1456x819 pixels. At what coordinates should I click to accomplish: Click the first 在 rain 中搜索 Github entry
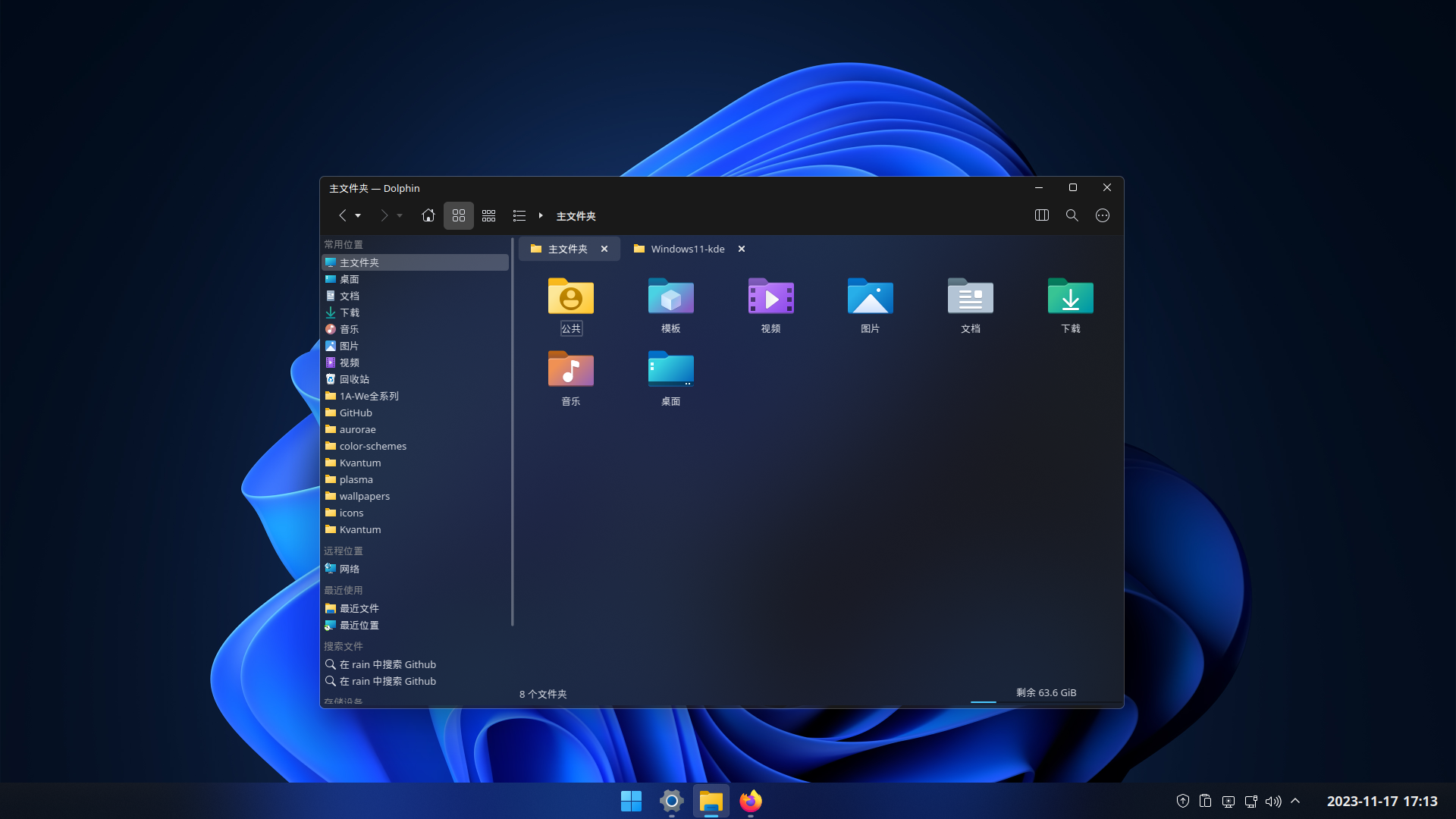(415, 664)
